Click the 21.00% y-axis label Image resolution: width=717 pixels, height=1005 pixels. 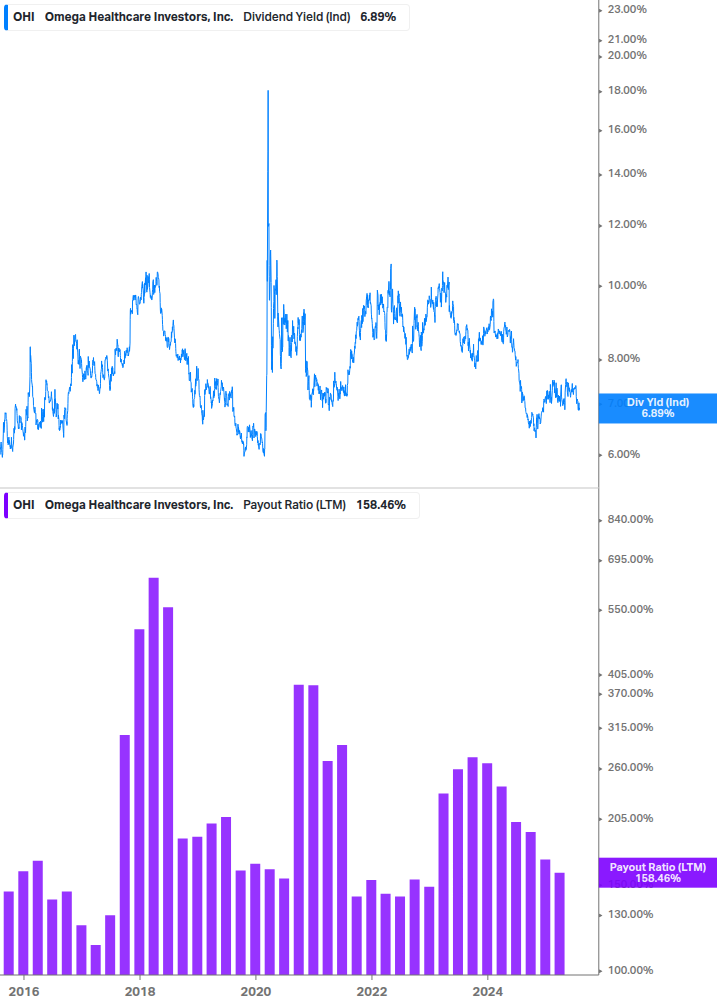(627, 40)
